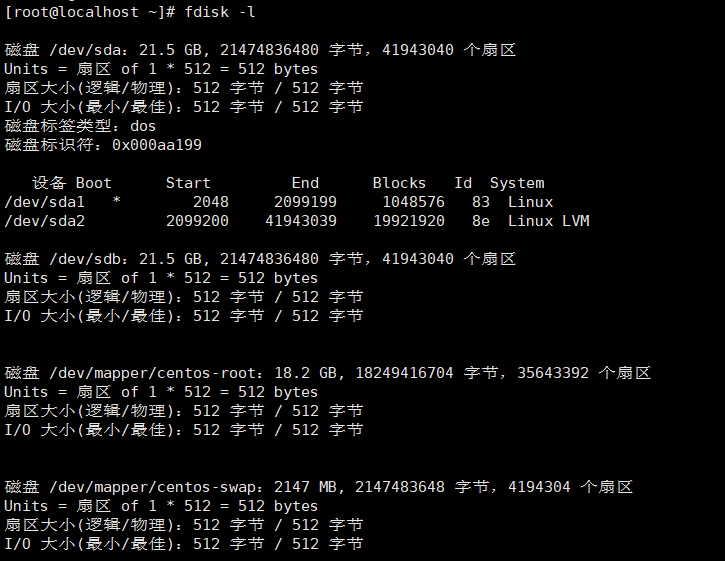Click the End column header
The image size is (725, 561).
coord(305,183)
